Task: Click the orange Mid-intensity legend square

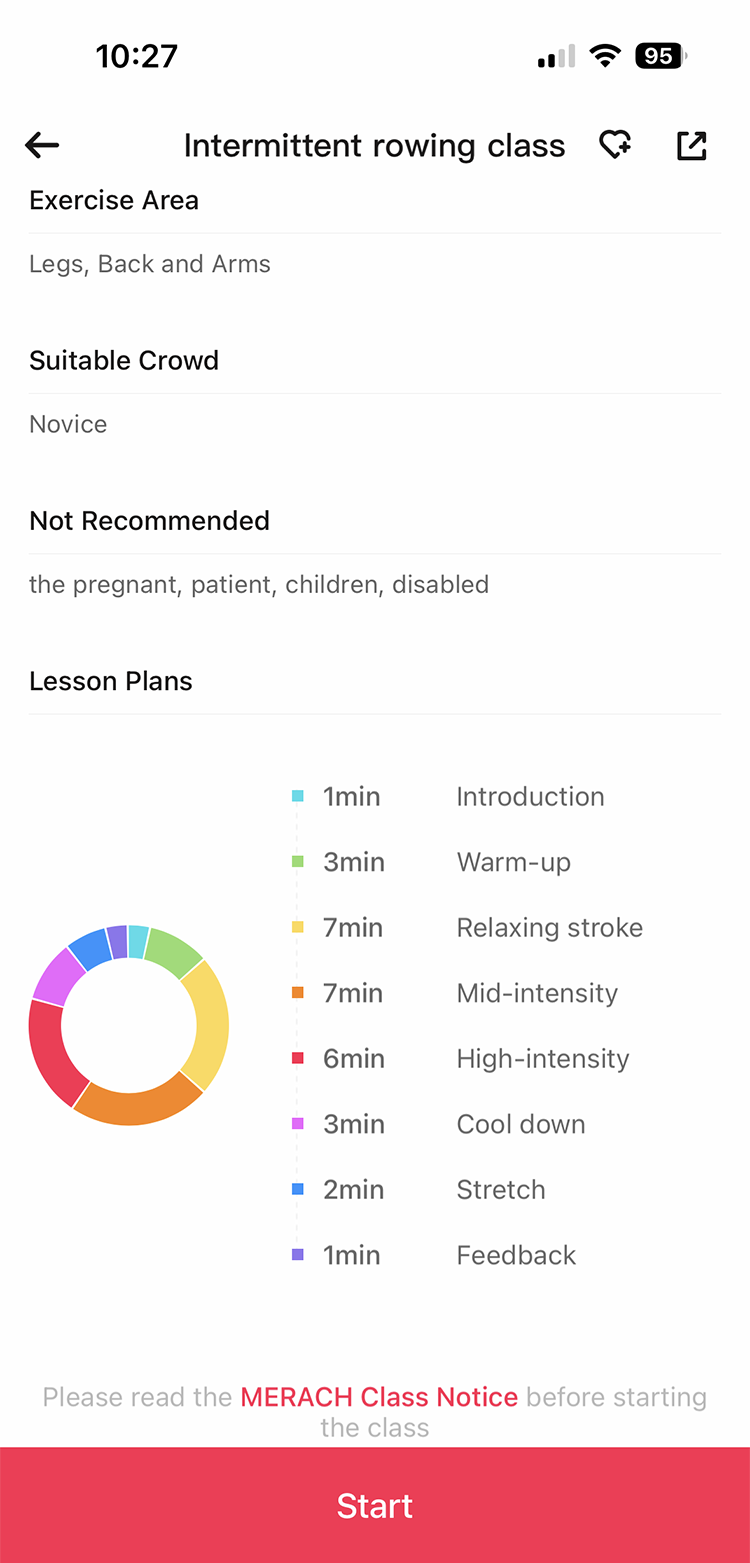Action: (298, 993)
